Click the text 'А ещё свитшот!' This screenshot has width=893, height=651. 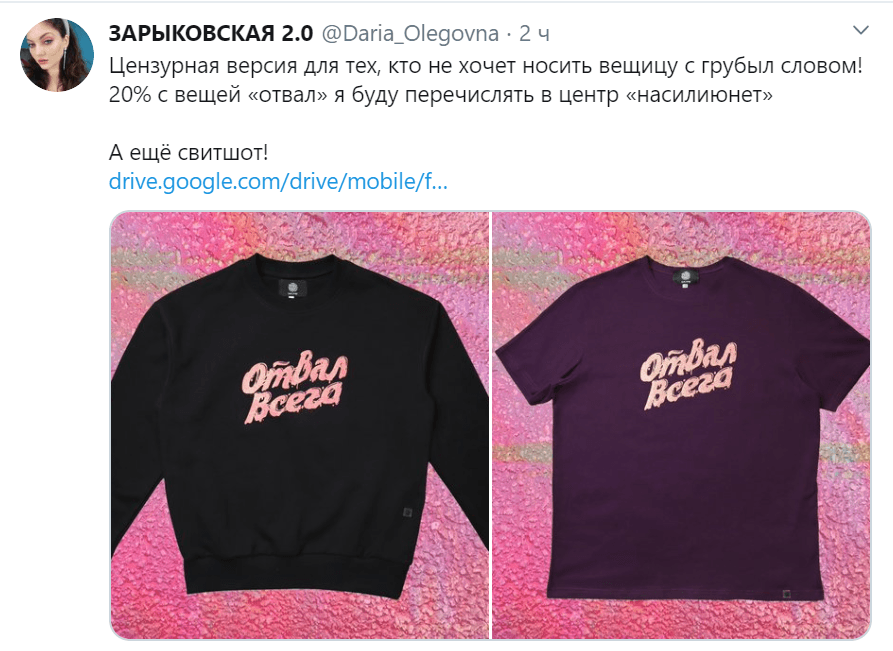pos(188,153)
